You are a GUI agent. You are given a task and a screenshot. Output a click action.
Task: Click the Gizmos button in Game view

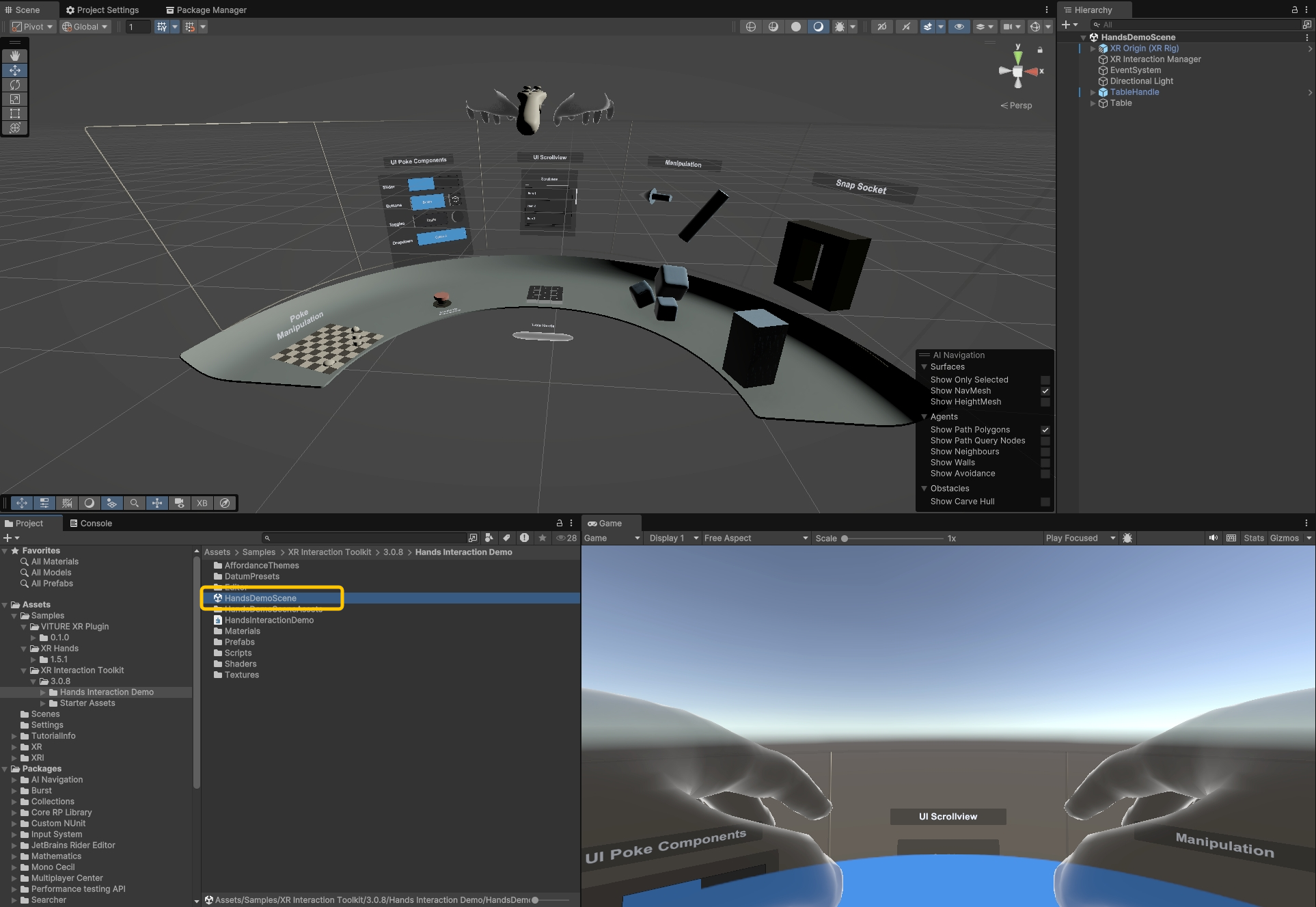1284,539
